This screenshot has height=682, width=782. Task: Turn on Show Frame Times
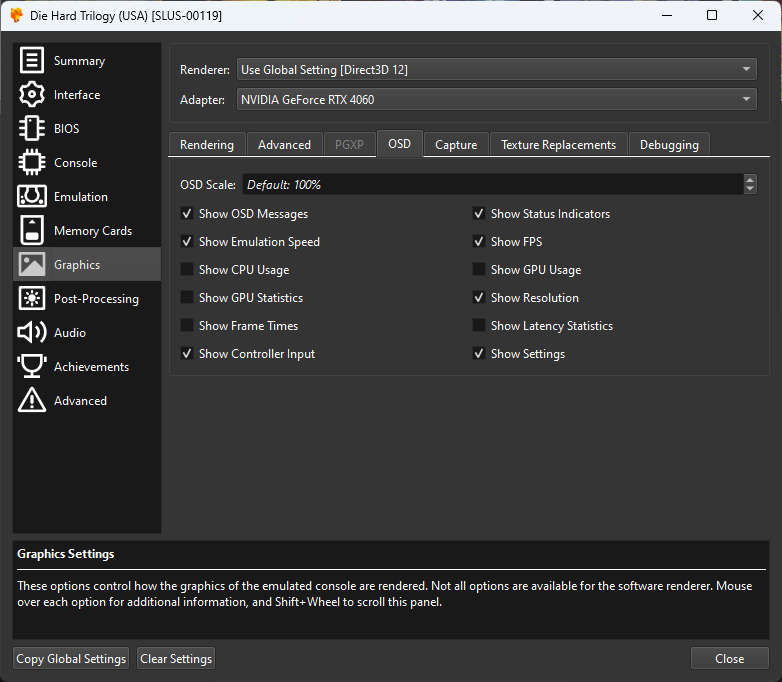tap(187, 325)
